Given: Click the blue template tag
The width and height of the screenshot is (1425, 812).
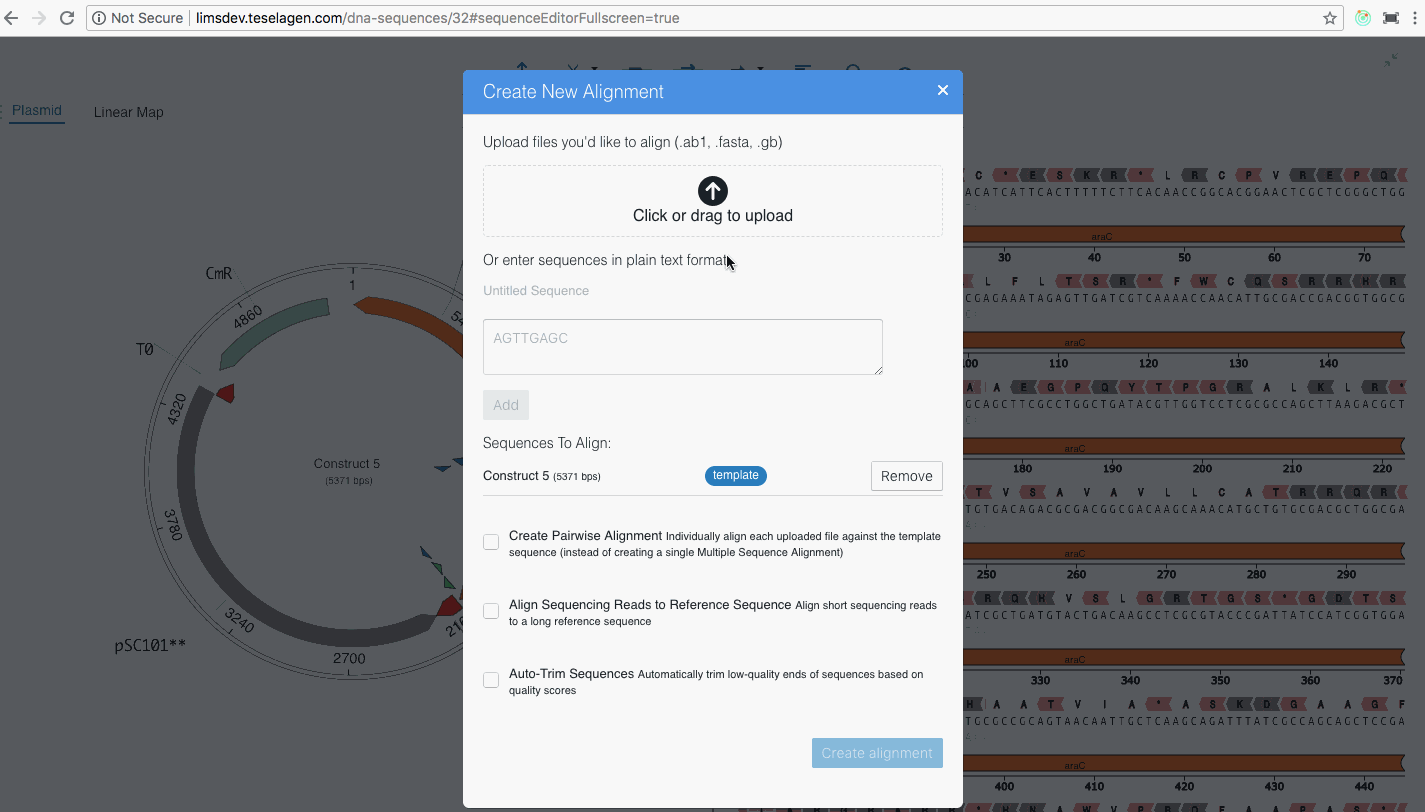Looking at the screenshot, I should (x=736, y=476).
